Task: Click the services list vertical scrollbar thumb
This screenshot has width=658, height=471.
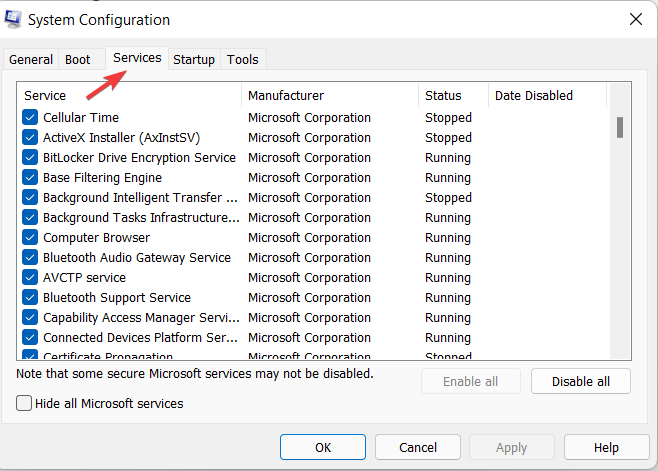Action: [x=620, y=127]
